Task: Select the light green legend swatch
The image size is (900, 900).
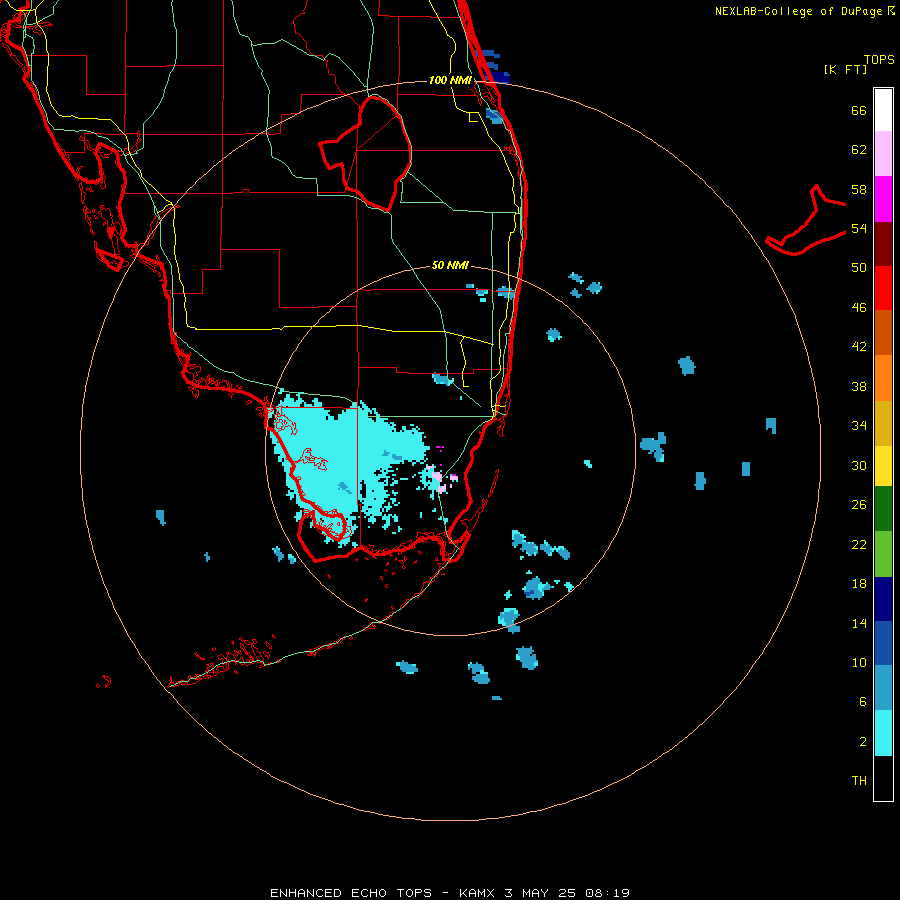Action: tap(883, 554)
